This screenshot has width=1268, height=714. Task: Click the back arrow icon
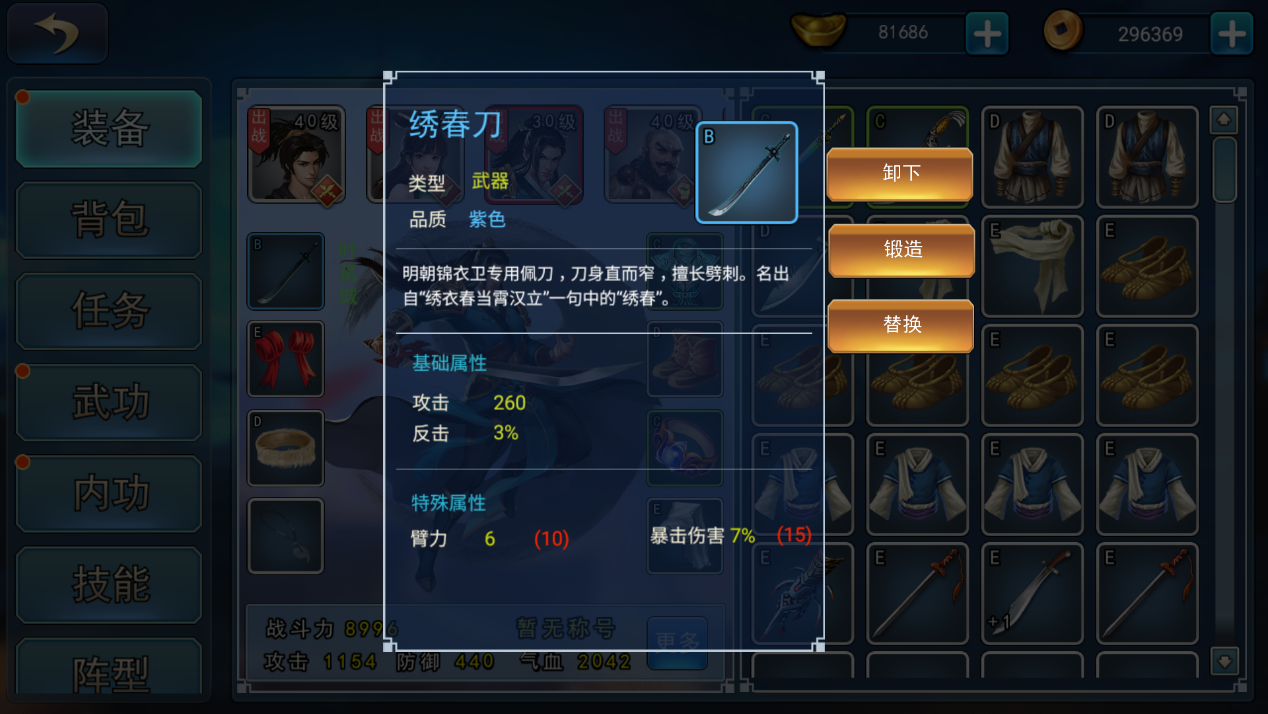coord(58,34)
